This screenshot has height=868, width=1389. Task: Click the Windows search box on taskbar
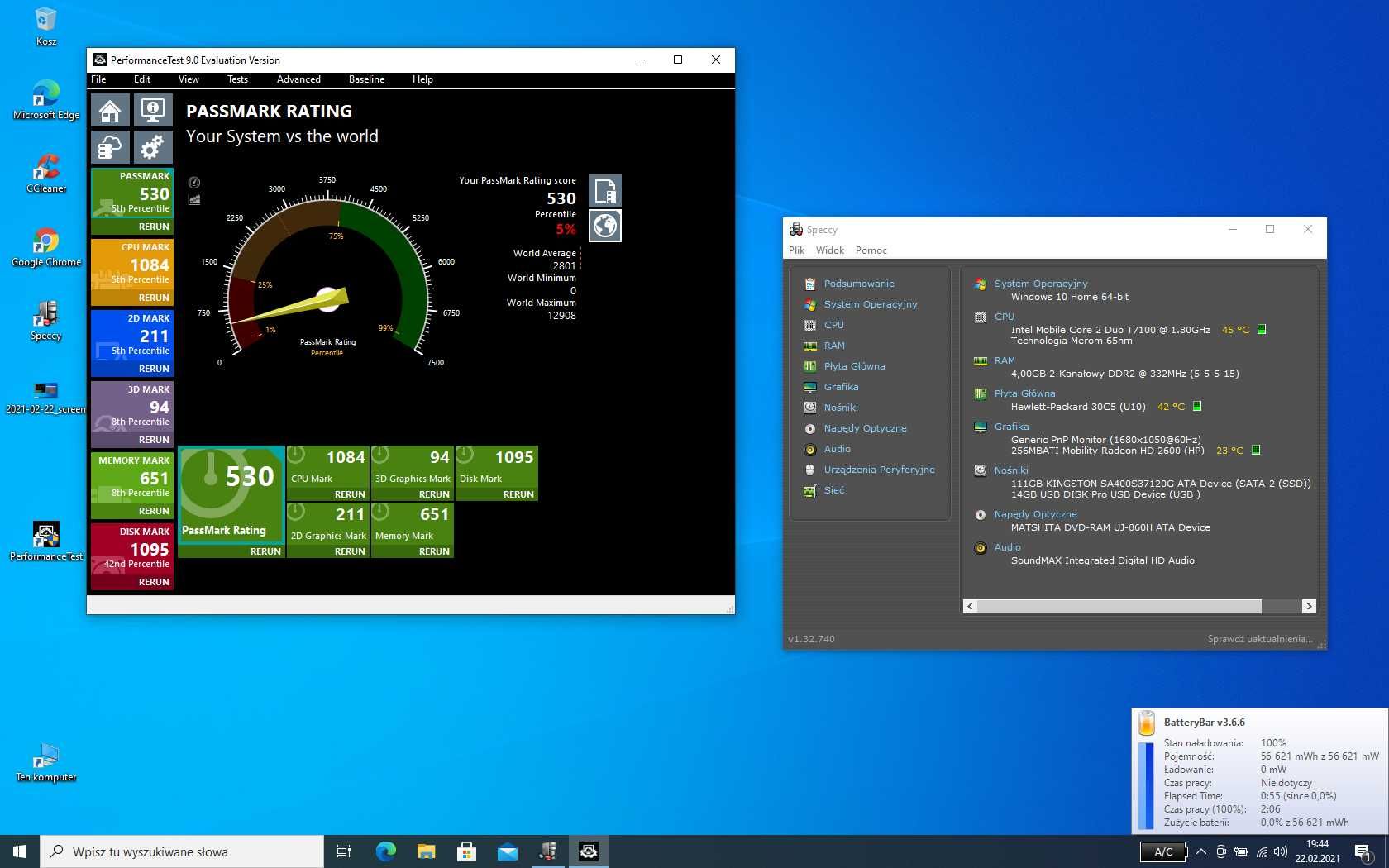[x=182, y=851]
